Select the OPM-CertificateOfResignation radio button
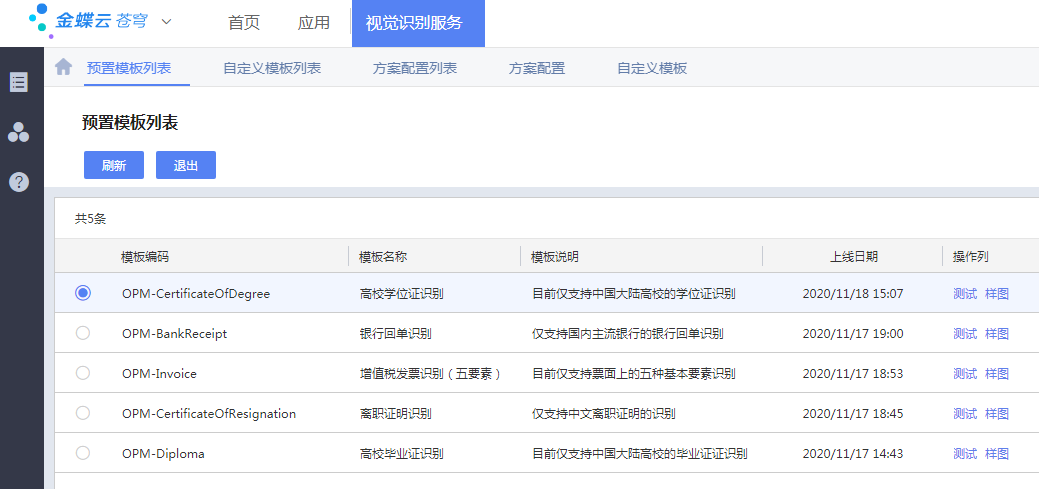The height and width of the screenshot is (489, 1039). click(83, 413)
